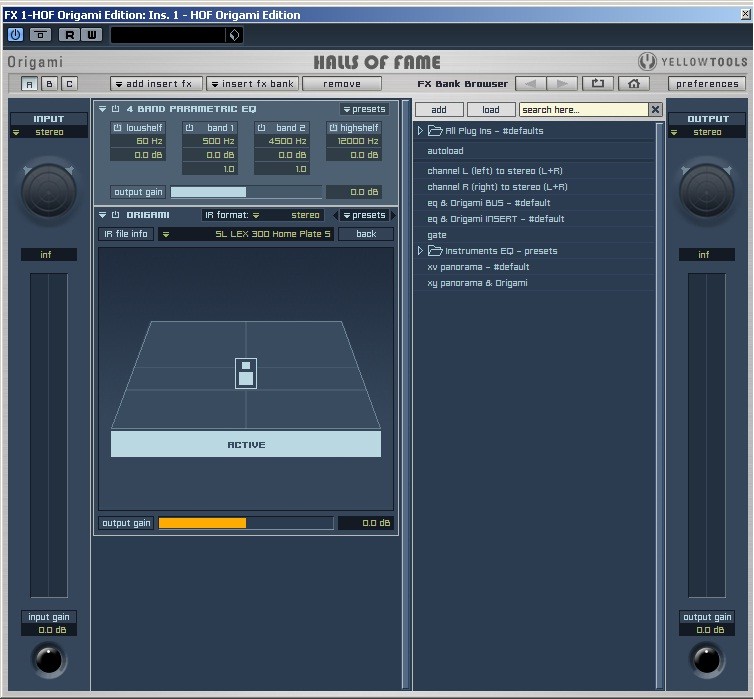Click the host toolbar button next to bypass
Image resolution: width=754 pixels, height=699 pixels.
click(x=40, y=35)
